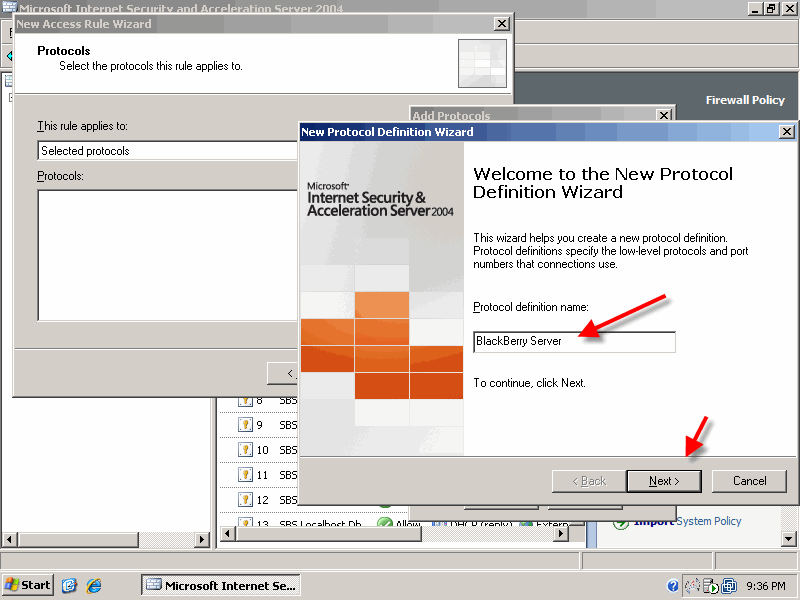Screen dimensions: 800x600
Task: Open the stacked-windows tray icon beside the clock
Action: (730, 586)
